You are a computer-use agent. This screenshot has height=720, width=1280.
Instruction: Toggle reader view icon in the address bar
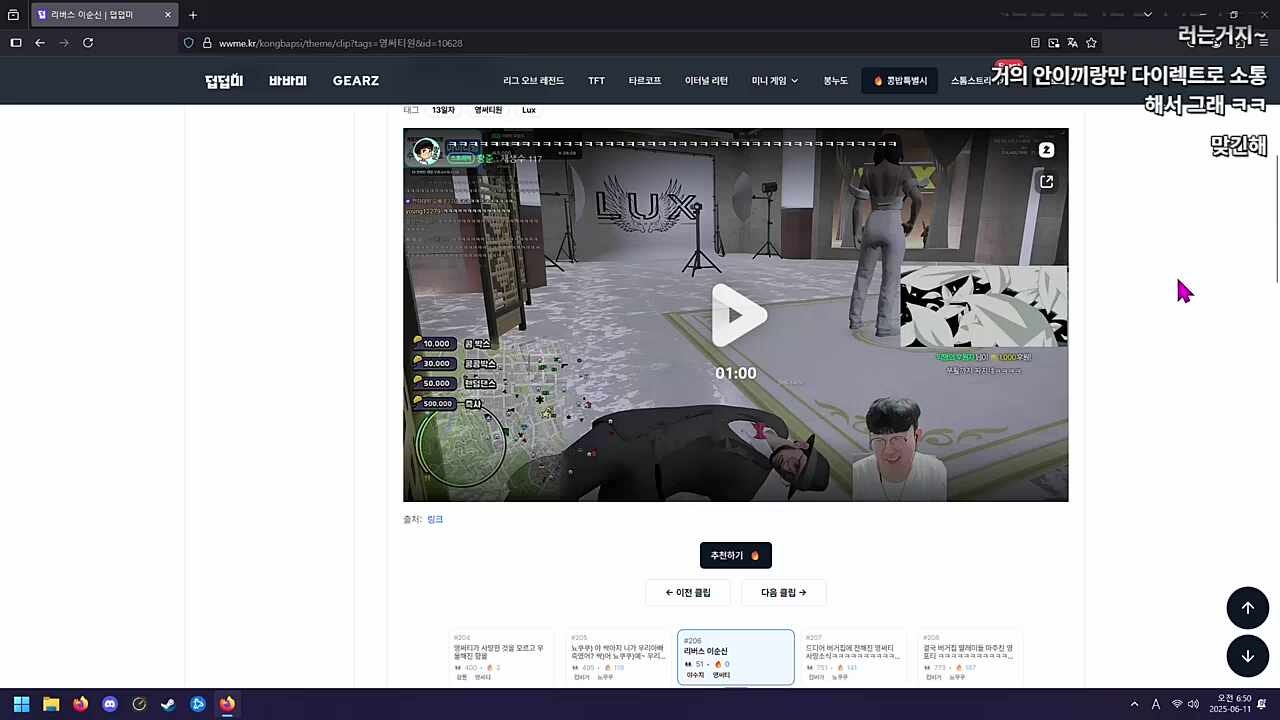[1035, 43]
